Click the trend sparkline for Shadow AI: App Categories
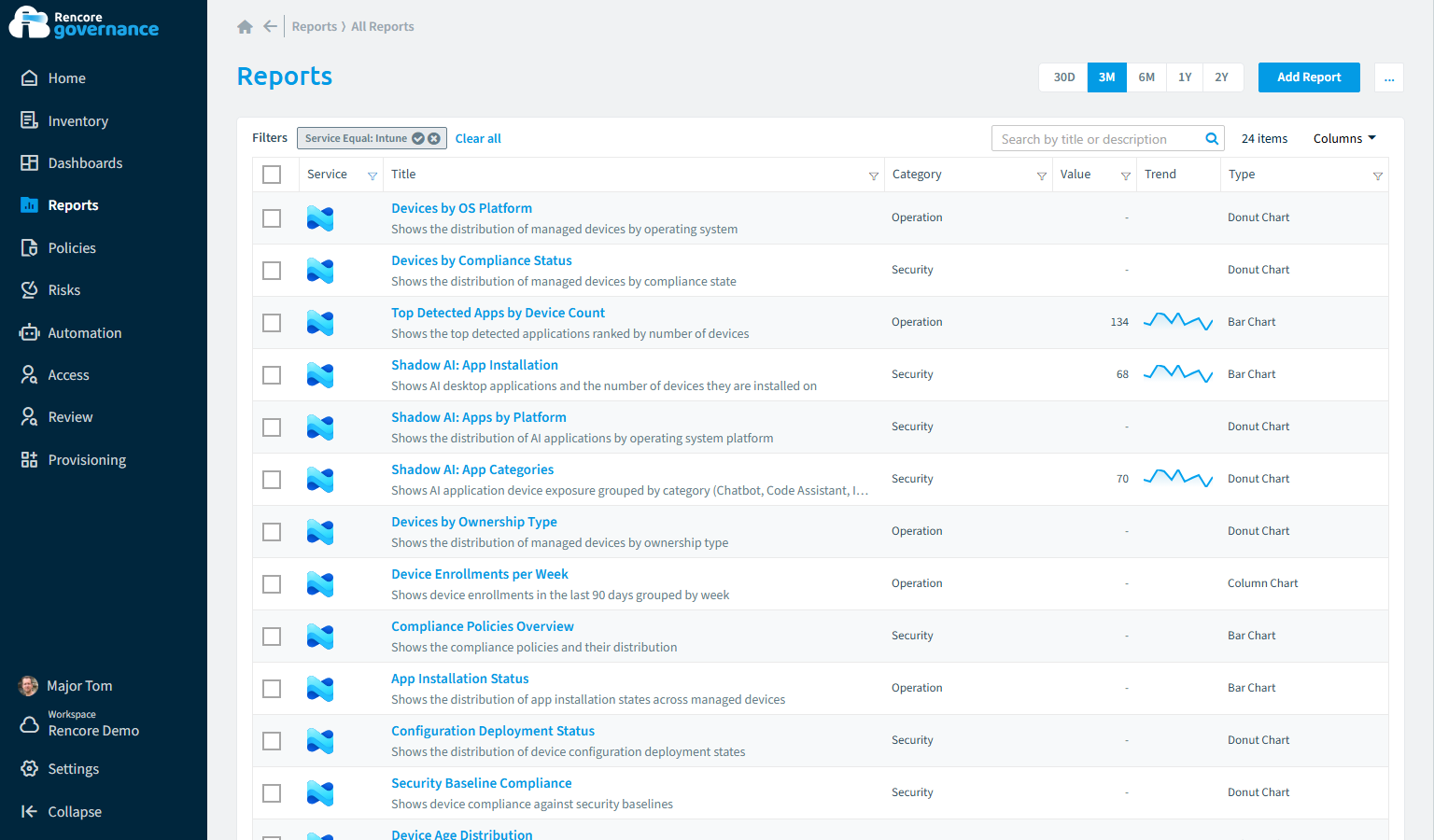 (x=1178, y=479)
